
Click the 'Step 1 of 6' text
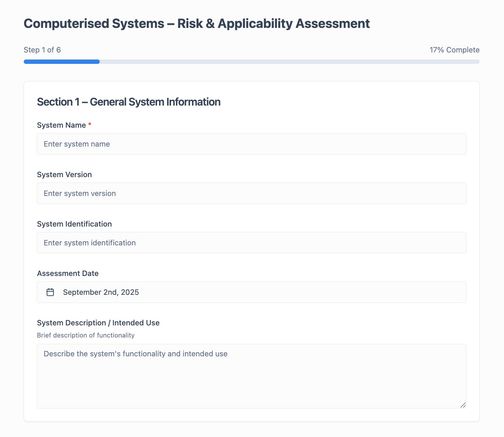(x=42, y=50)
